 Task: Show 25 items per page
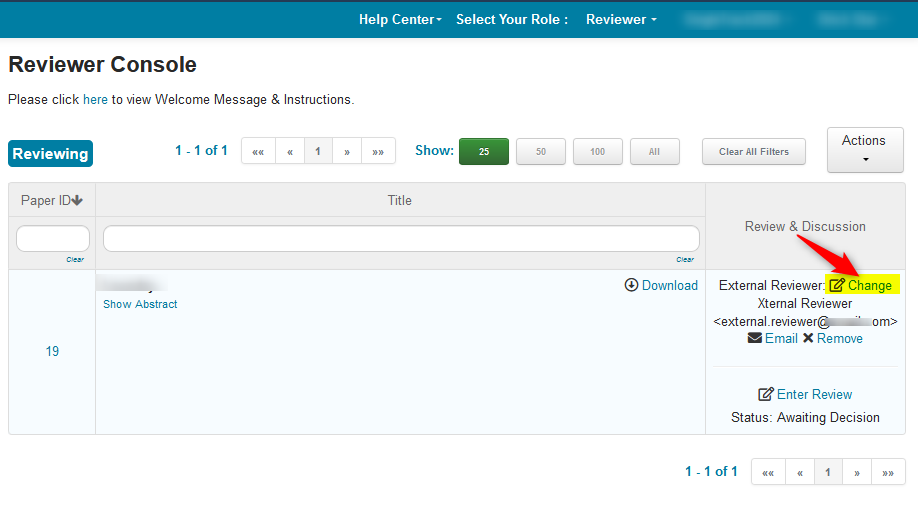pyautogui.click(x=484, y=152)
